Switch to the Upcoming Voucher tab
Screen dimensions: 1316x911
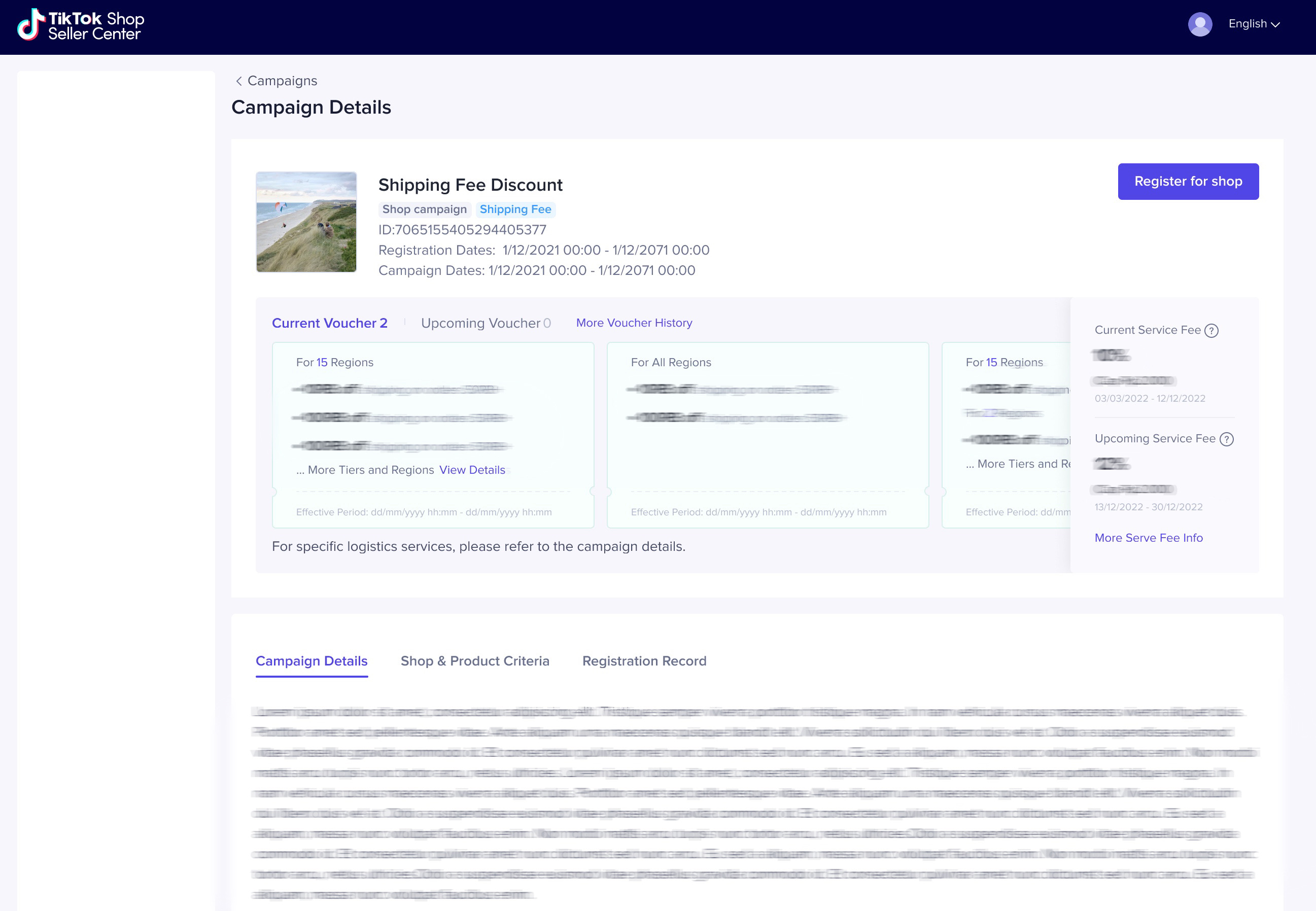(x=486, y=323)
